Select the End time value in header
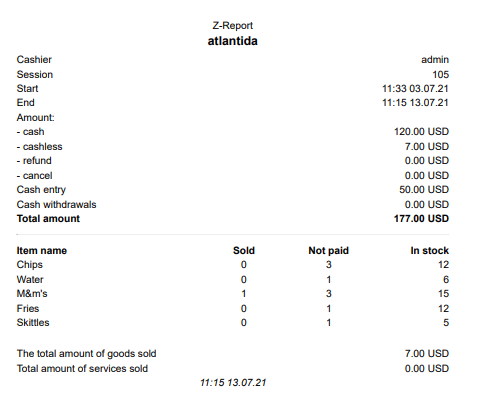Image resolution: width=478 pixels, height=395 pixels. (x=415, y=103)
